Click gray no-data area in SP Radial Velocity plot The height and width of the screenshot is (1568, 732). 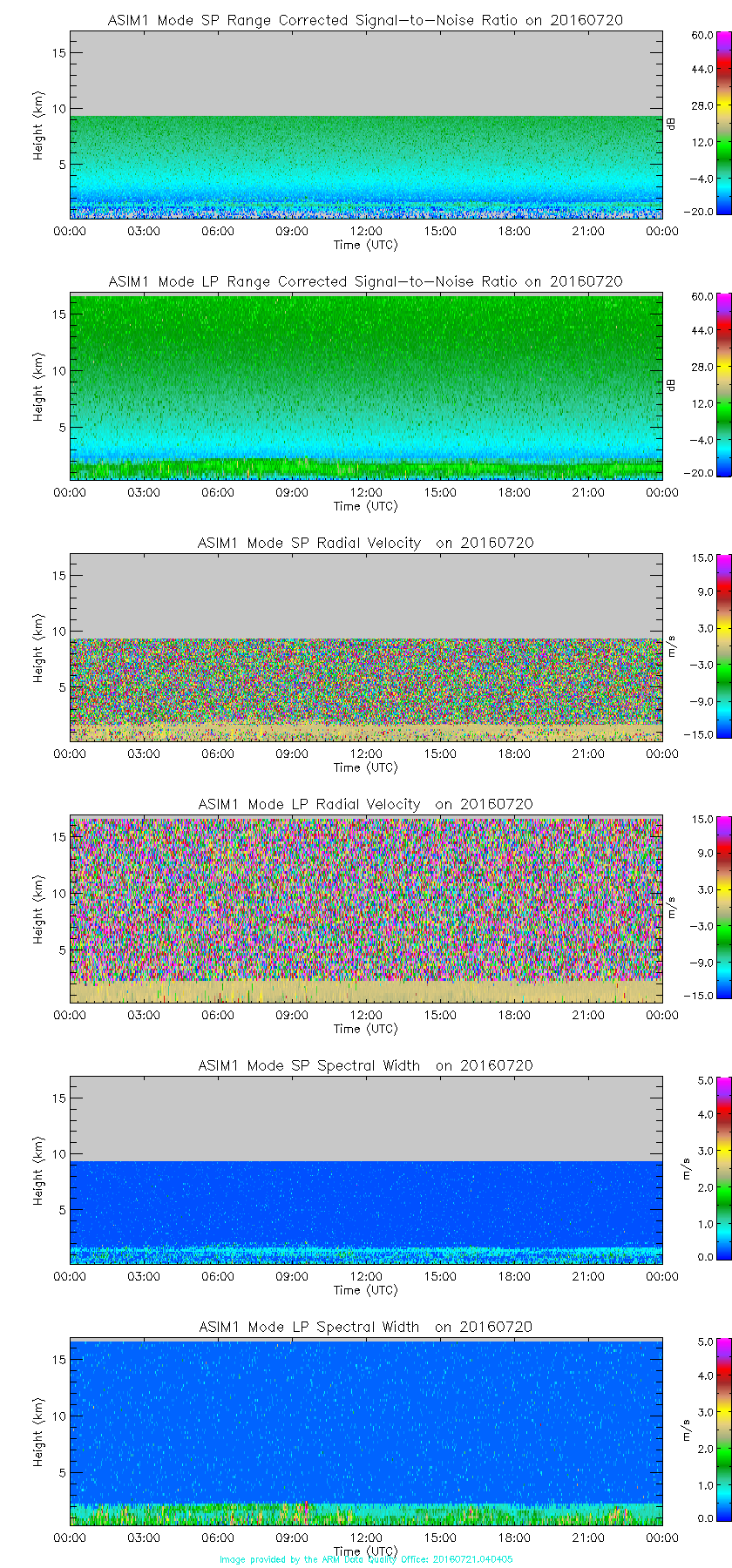(x=366, y=596)
